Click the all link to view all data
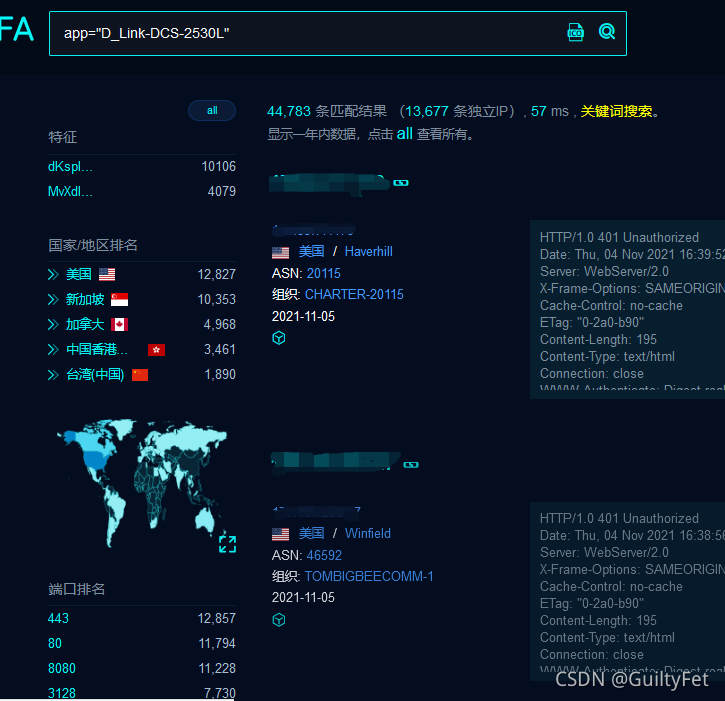The height and width of the screenshot is (701, 725). [405, 134]
